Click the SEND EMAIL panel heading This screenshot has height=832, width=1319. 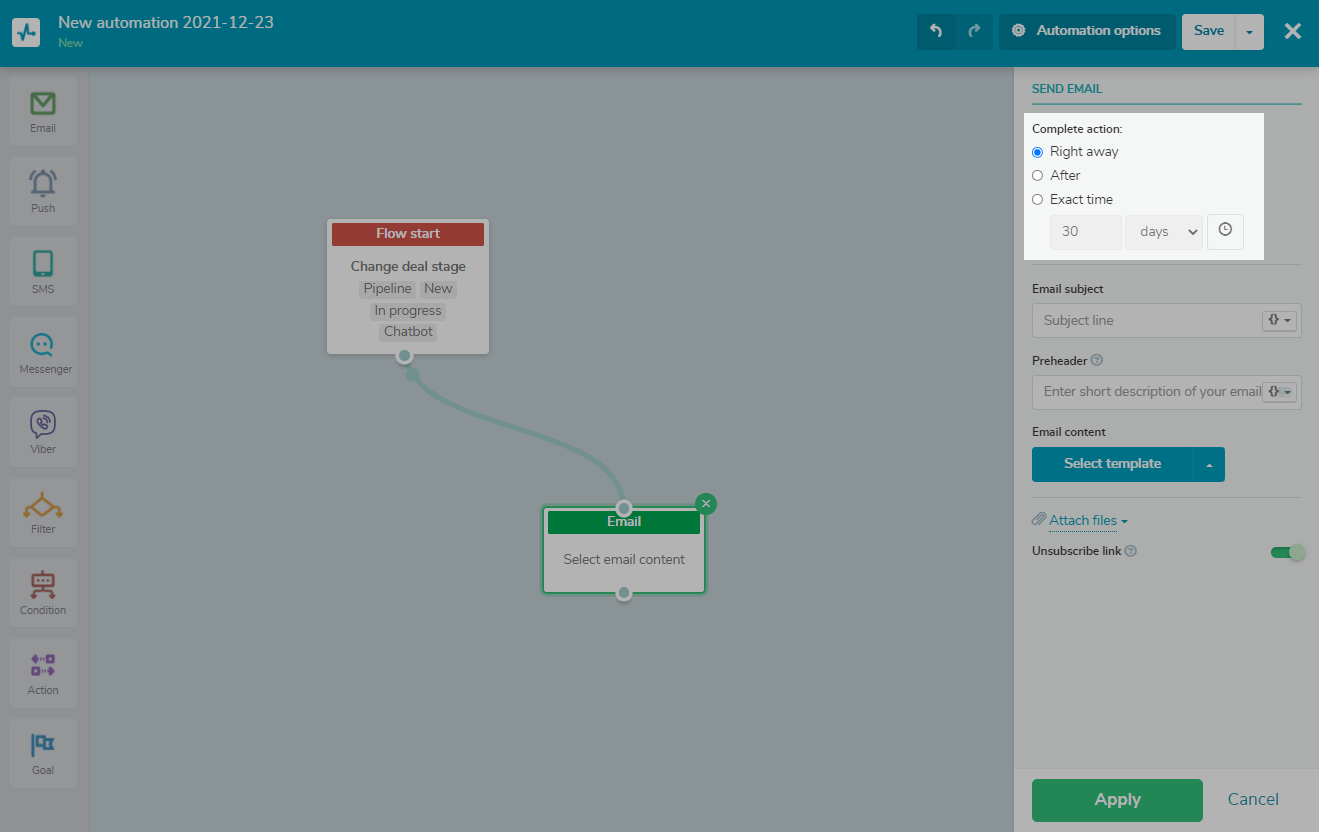(1067, 88)
